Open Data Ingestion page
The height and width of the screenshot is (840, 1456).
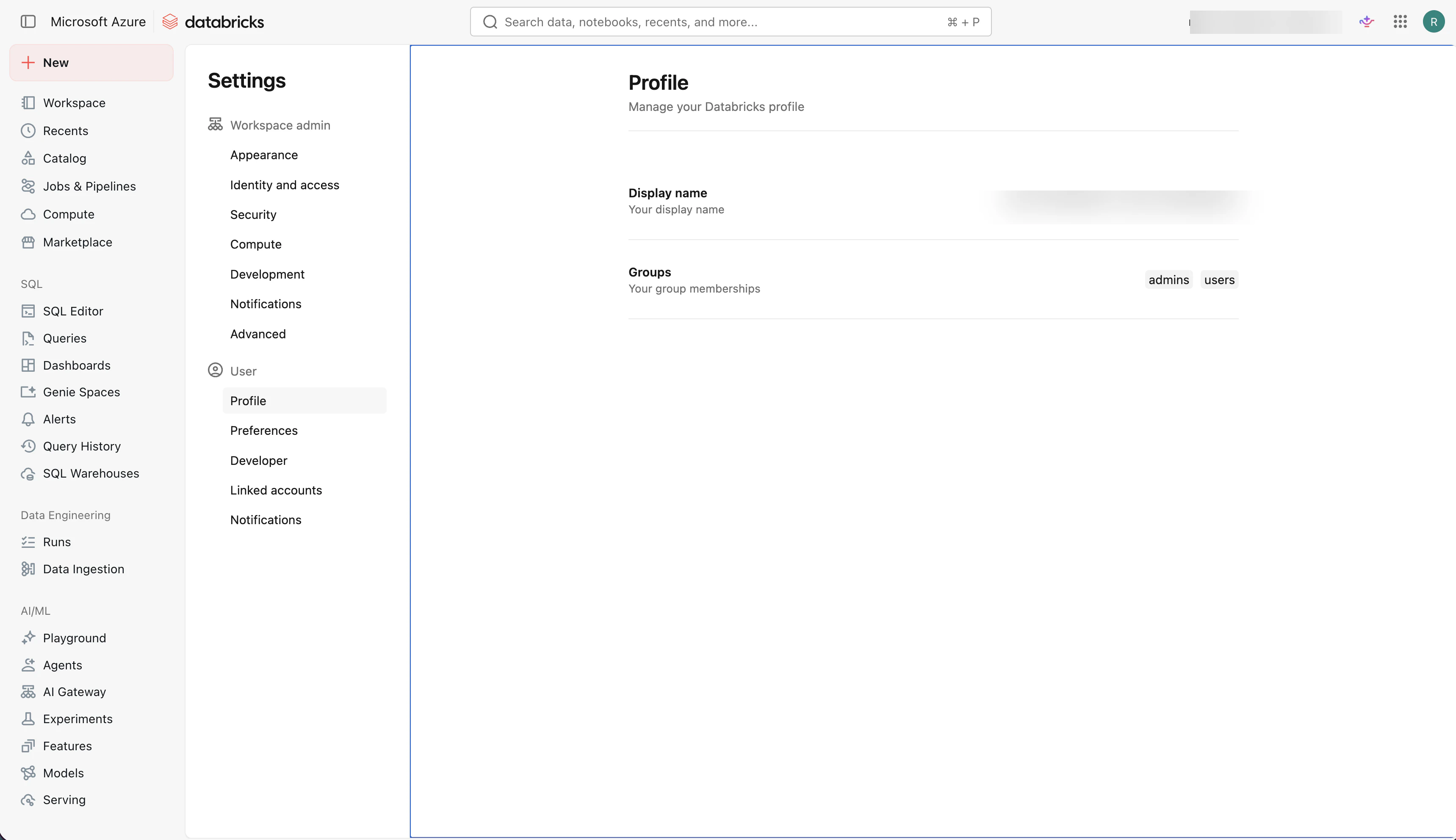(84, 569)
